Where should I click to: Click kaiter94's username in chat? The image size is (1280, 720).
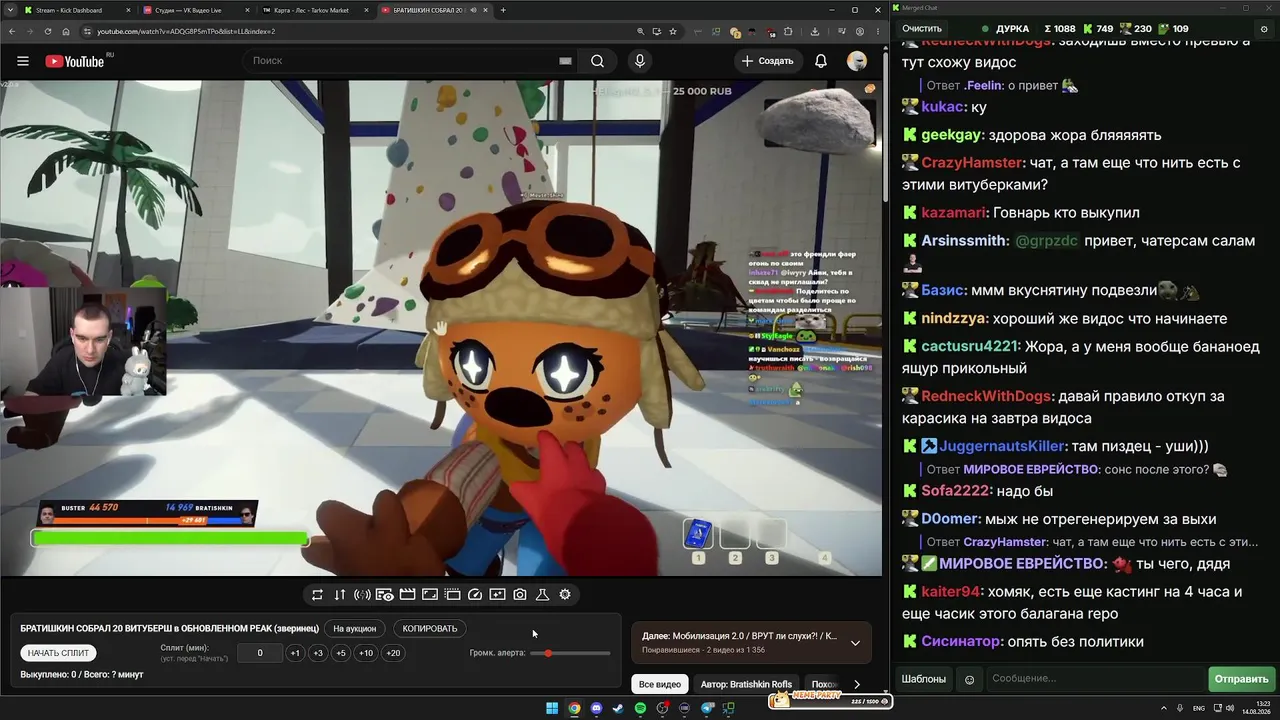(x=951, y=592)
